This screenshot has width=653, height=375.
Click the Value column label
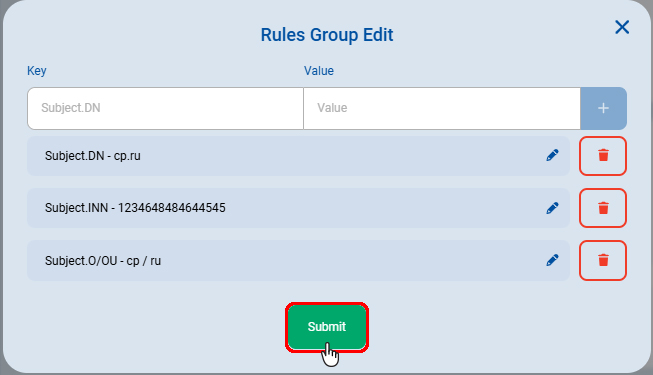[x=319, y=71]
